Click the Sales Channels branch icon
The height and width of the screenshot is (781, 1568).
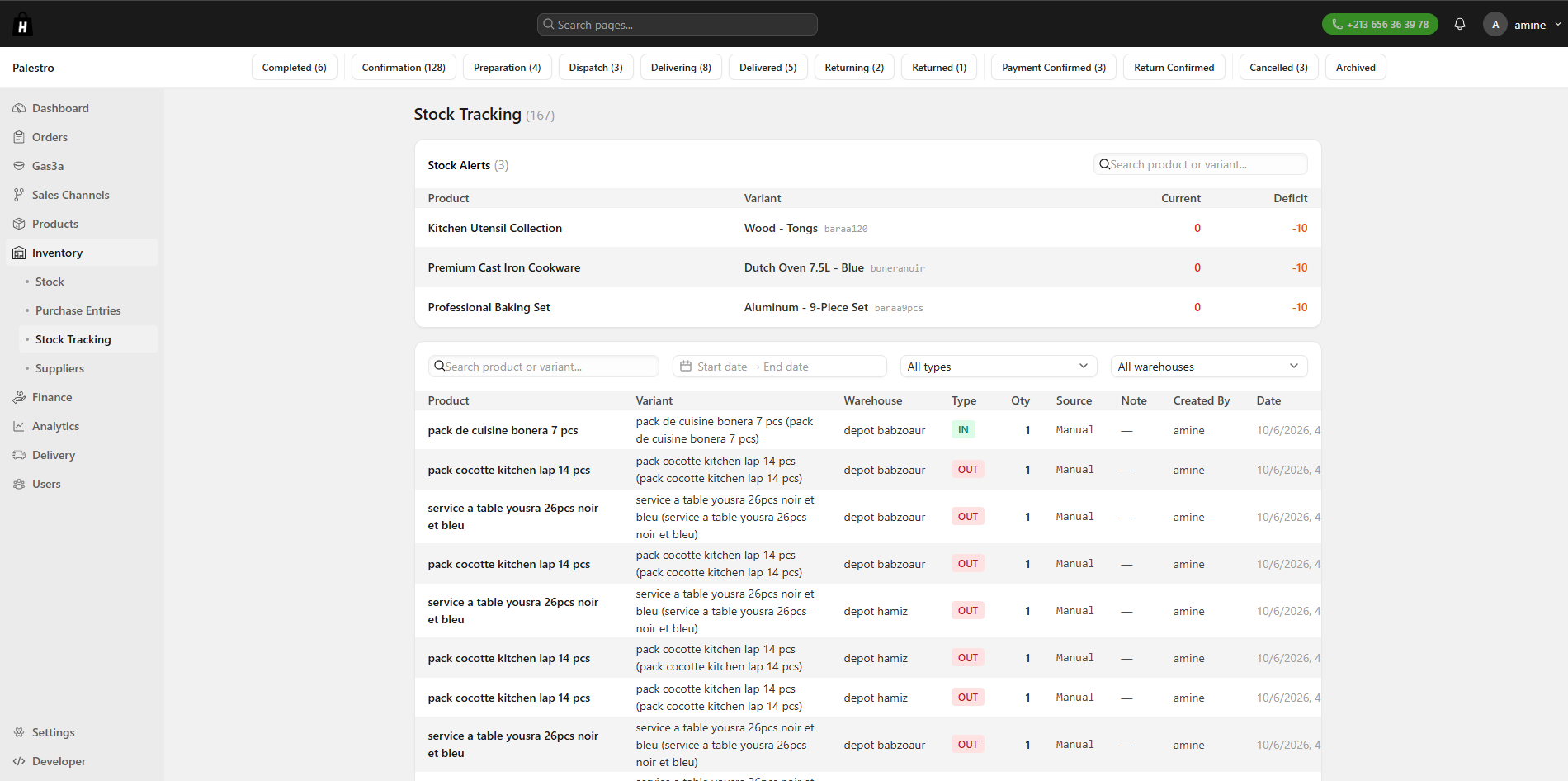tap(19, 195)
